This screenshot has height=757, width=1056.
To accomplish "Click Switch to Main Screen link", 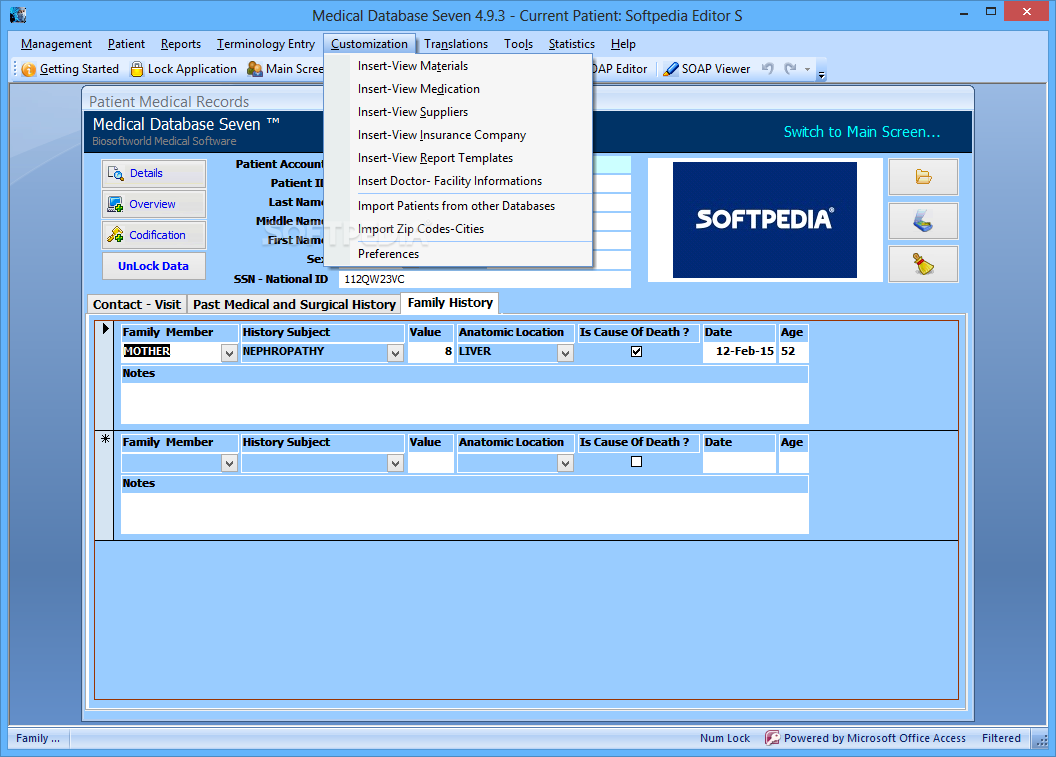I will tap(861, 132).
